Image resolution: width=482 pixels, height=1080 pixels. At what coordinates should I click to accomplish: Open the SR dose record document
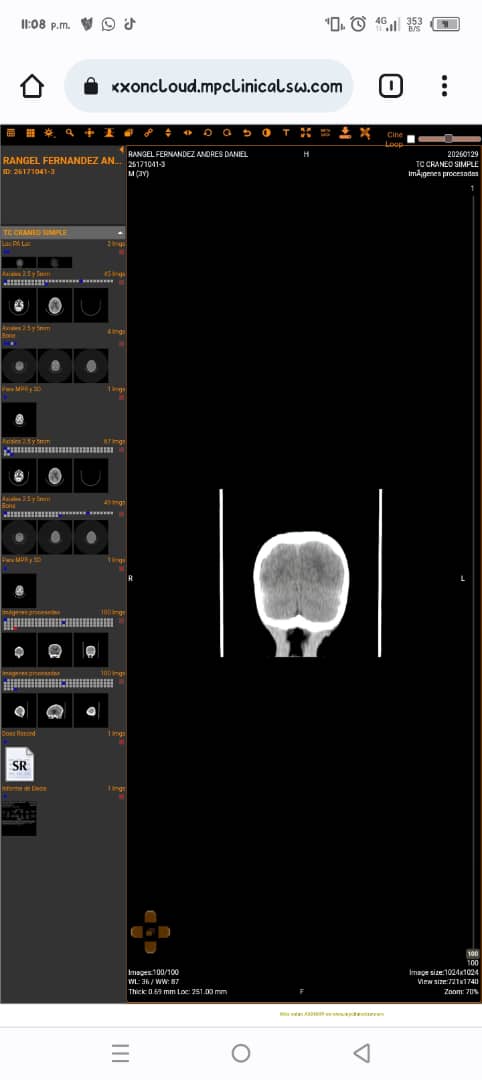click(x=19, y=765)
